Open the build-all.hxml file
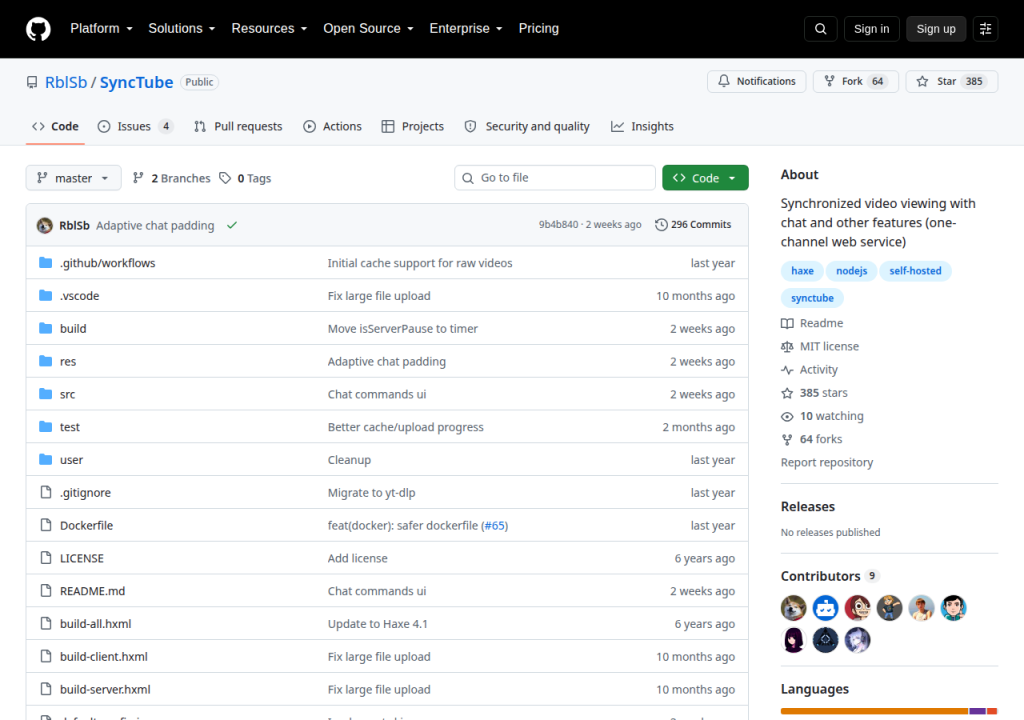The width and height of the screenshot is (1024, 720). (95, 624)
